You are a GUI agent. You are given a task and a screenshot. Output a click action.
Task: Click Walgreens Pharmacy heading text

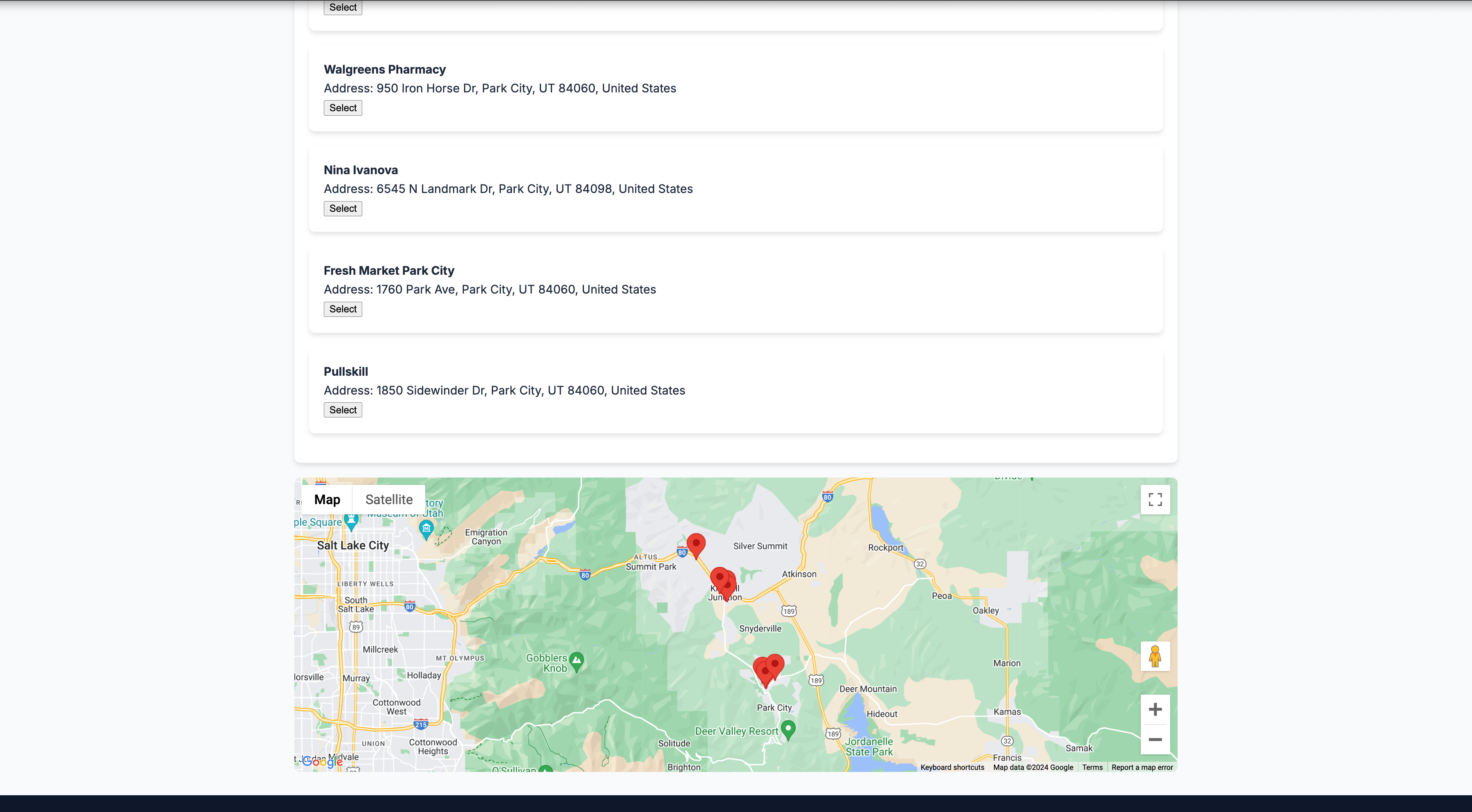(385, 70)
